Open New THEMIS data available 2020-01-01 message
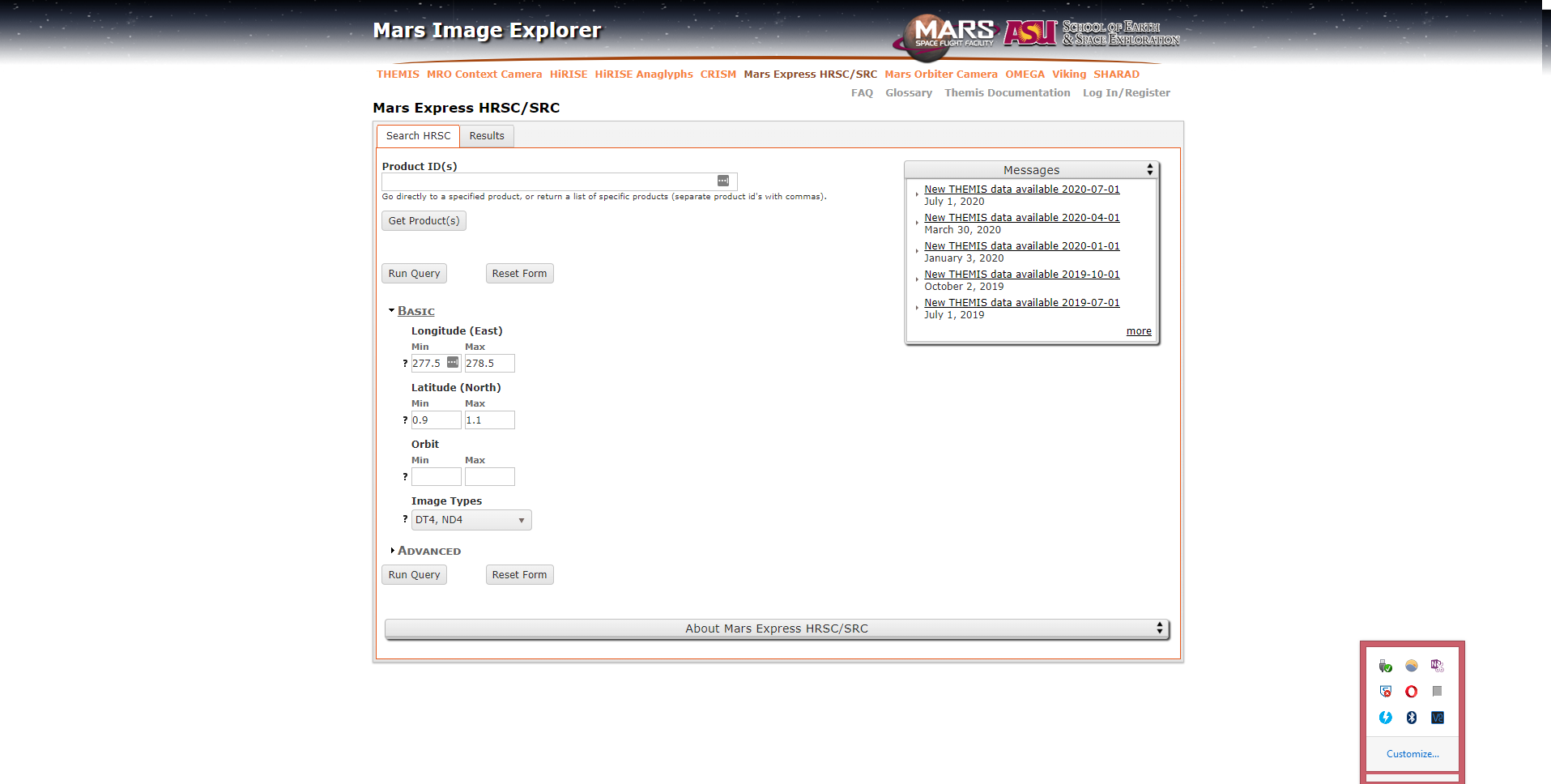 point(1022,246)
